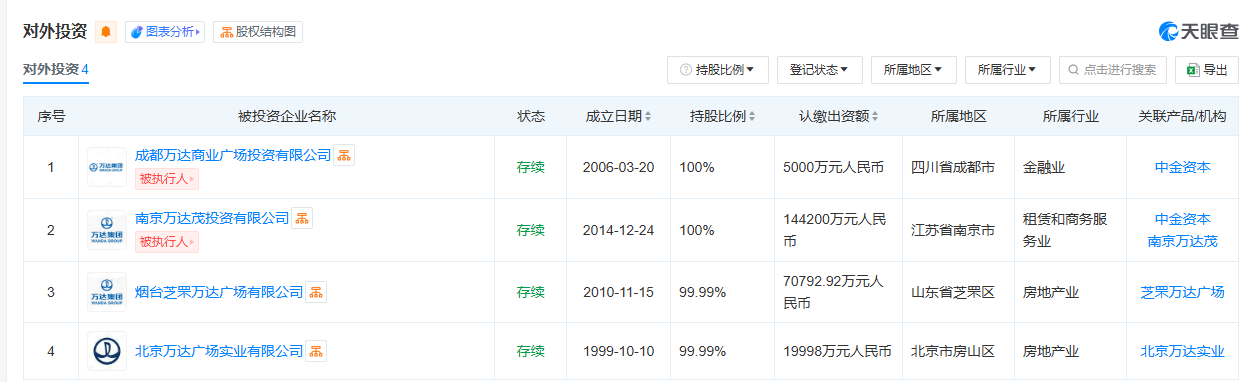
Task: Open the 芝罘万达广场 related product link
Action: coord(1182,292)
